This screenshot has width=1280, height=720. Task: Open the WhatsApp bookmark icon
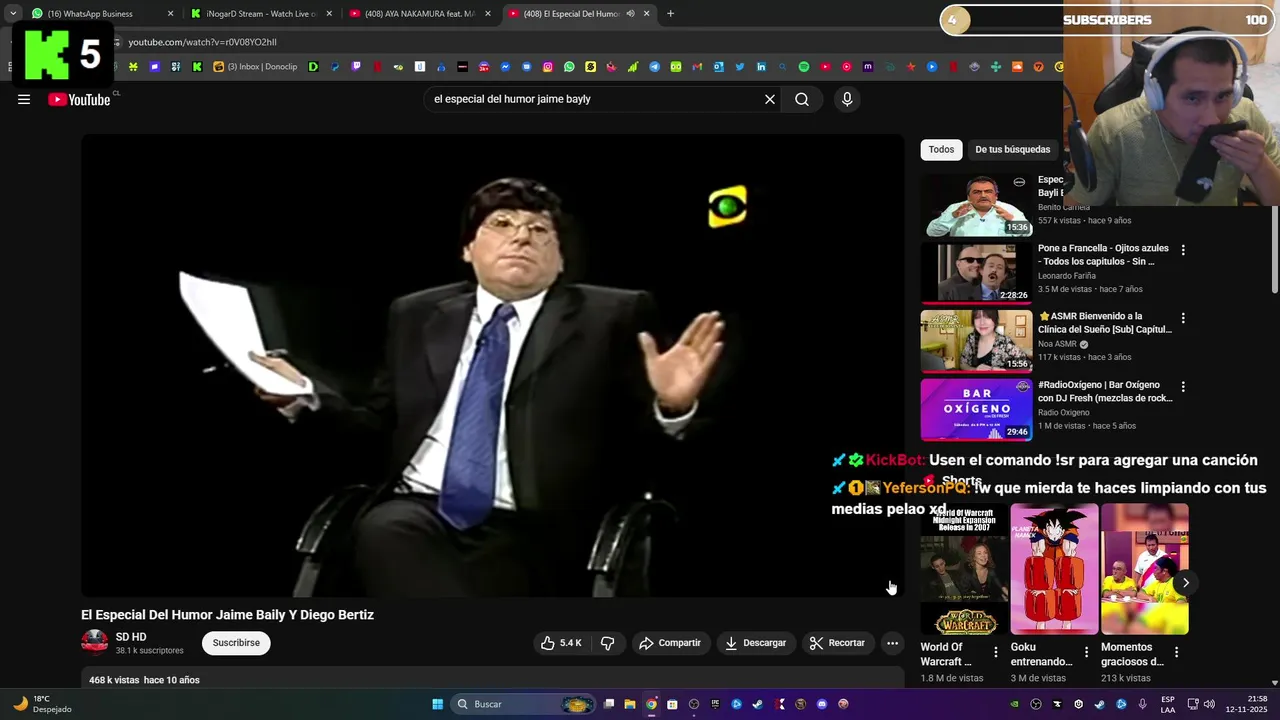pos(569,67)
